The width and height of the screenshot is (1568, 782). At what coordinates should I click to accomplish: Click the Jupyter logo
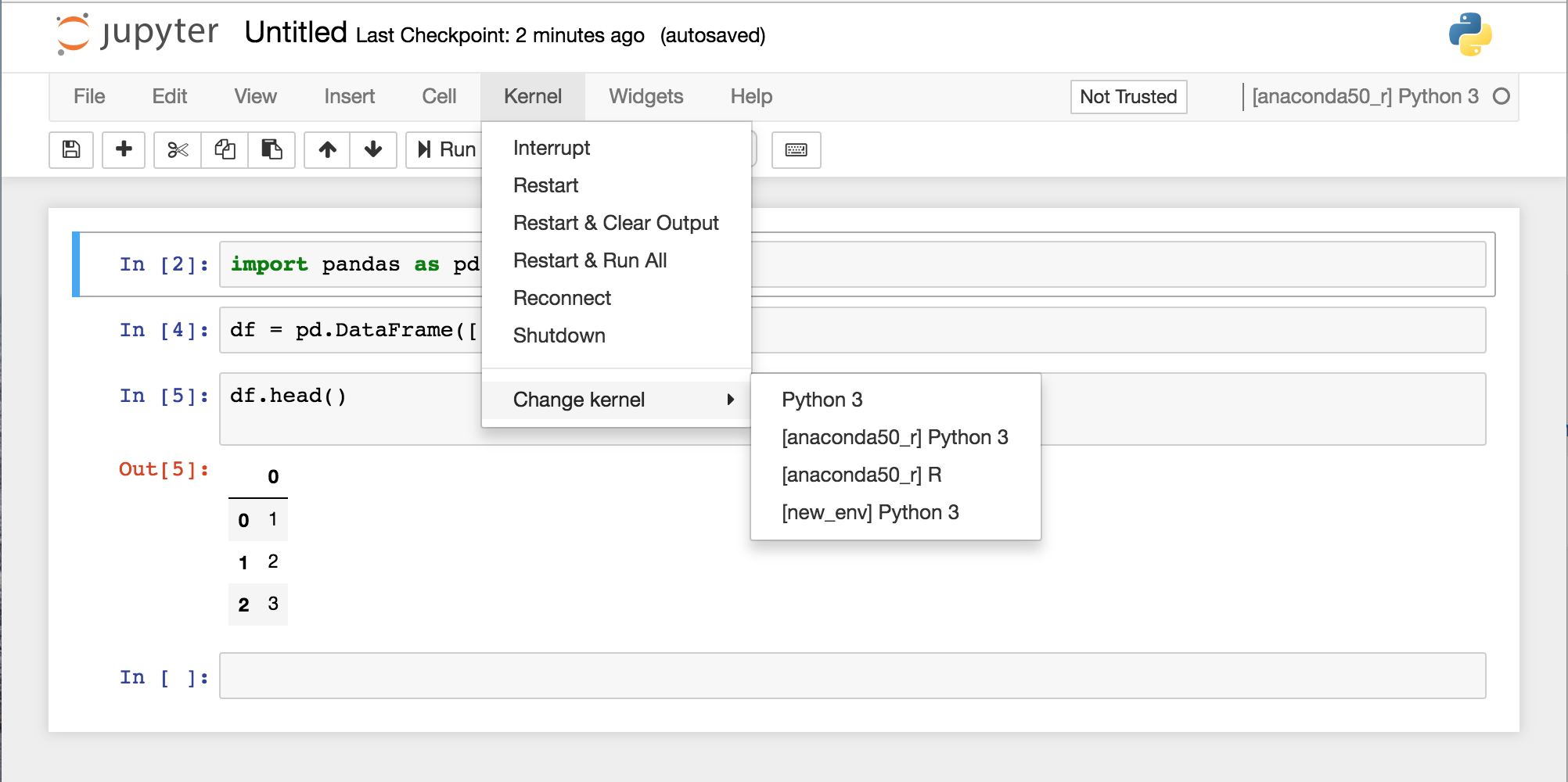coord(138,34)
